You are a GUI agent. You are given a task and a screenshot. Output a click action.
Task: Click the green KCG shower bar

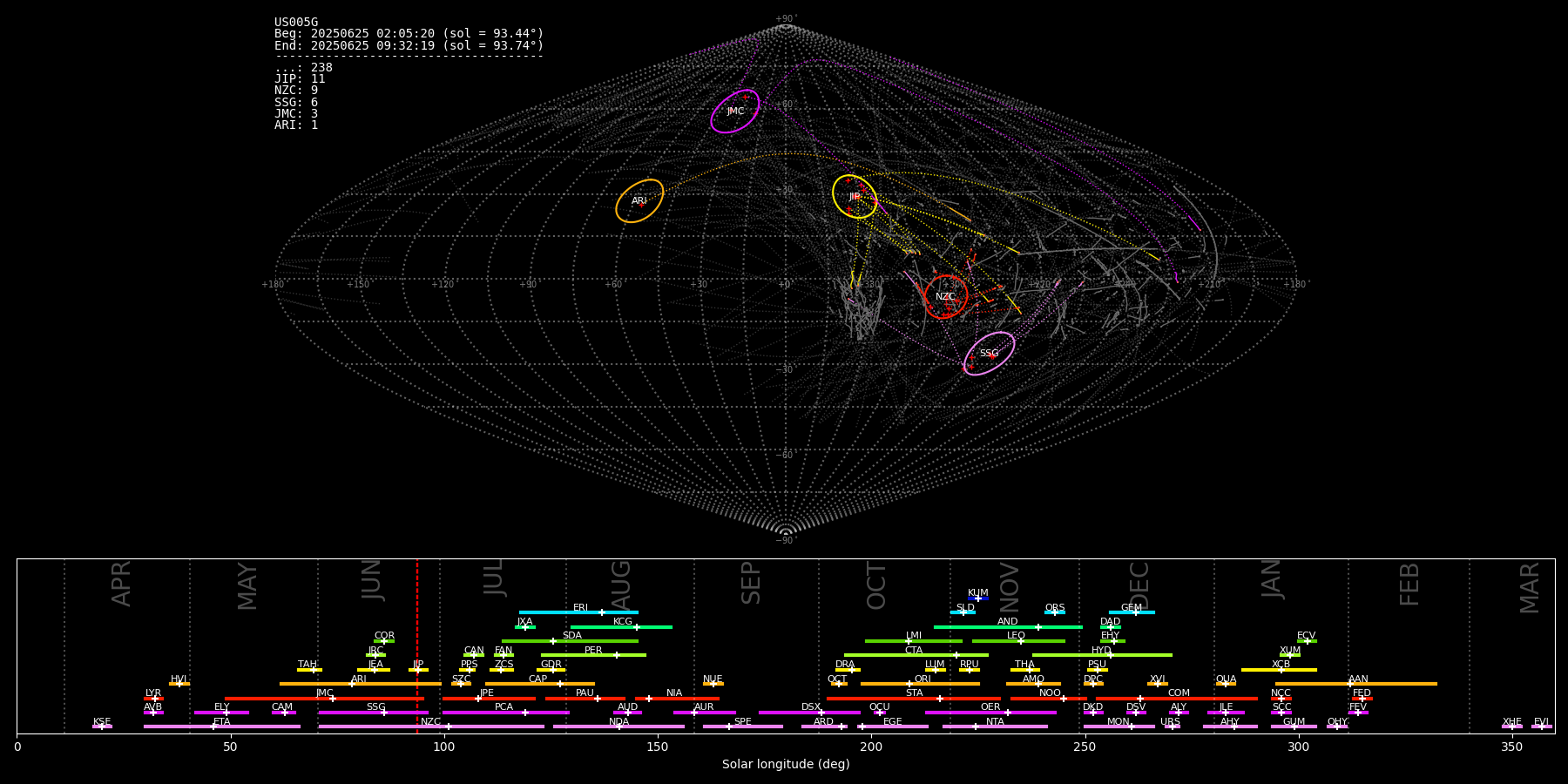pos(621,626)
